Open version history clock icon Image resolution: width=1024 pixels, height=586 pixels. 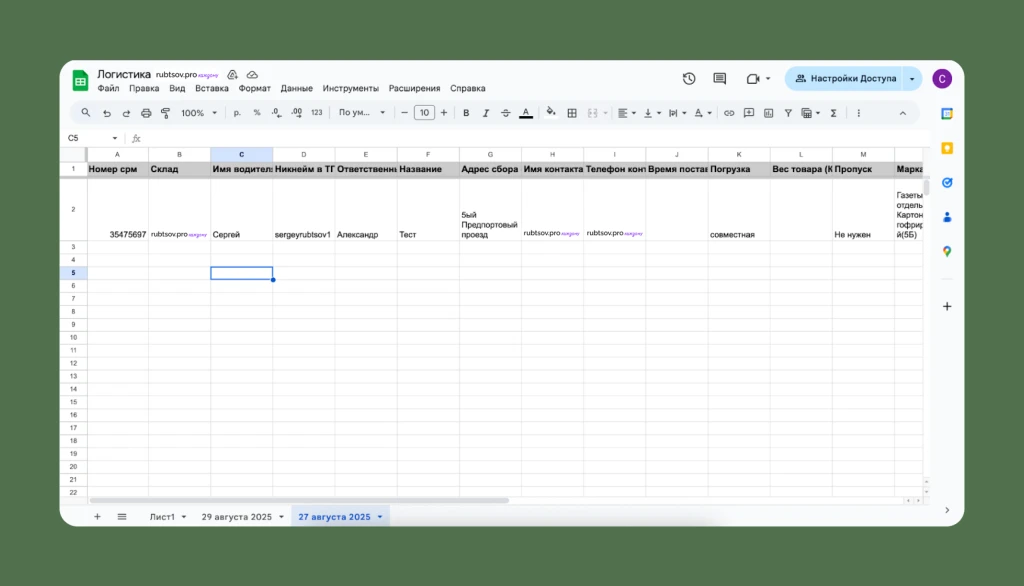pyautogui.click(x=689, y=78)
